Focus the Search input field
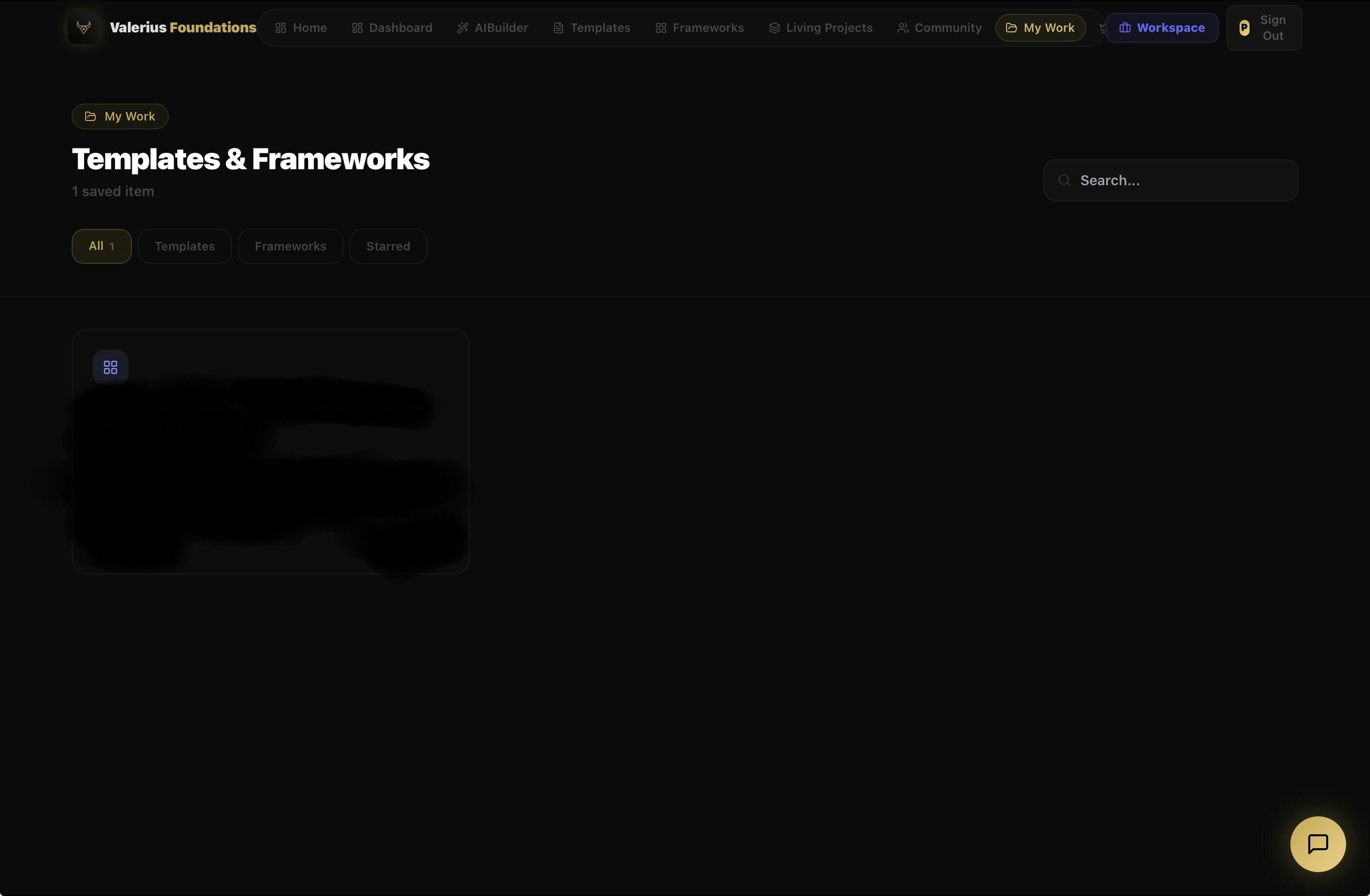Viewport: 1370px width, 896px height. (1180, 181)
